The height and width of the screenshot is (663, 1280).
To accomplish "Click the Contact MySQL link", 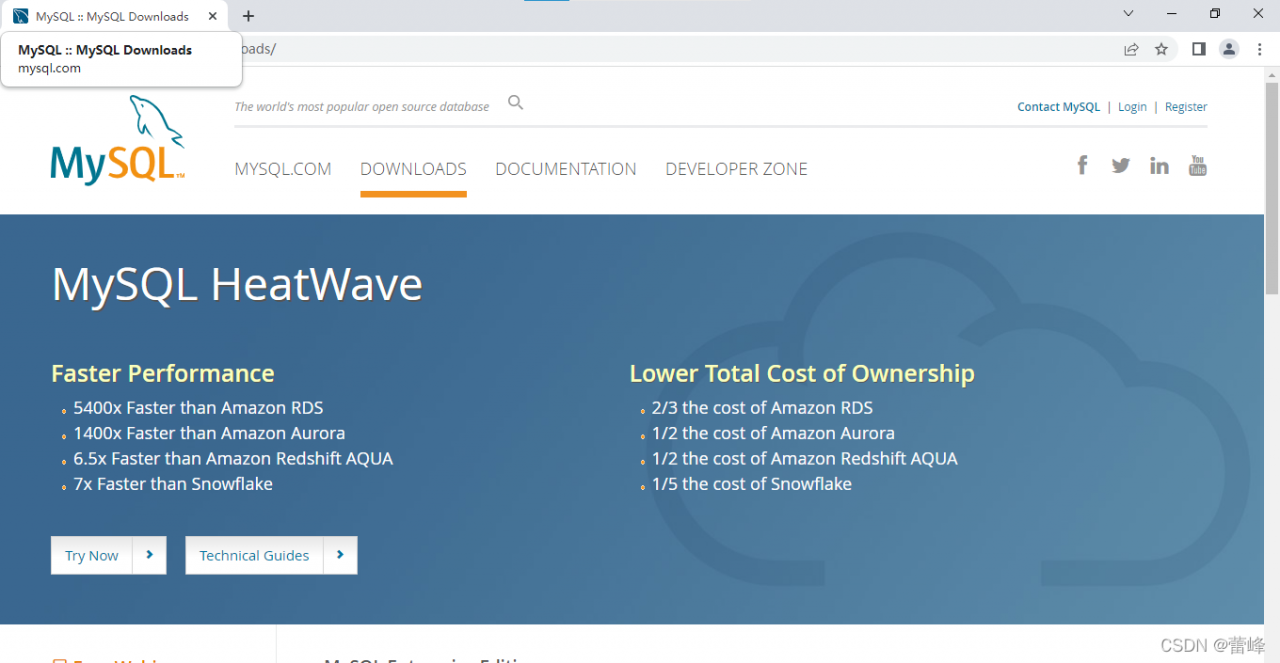I will [1058, 107].
